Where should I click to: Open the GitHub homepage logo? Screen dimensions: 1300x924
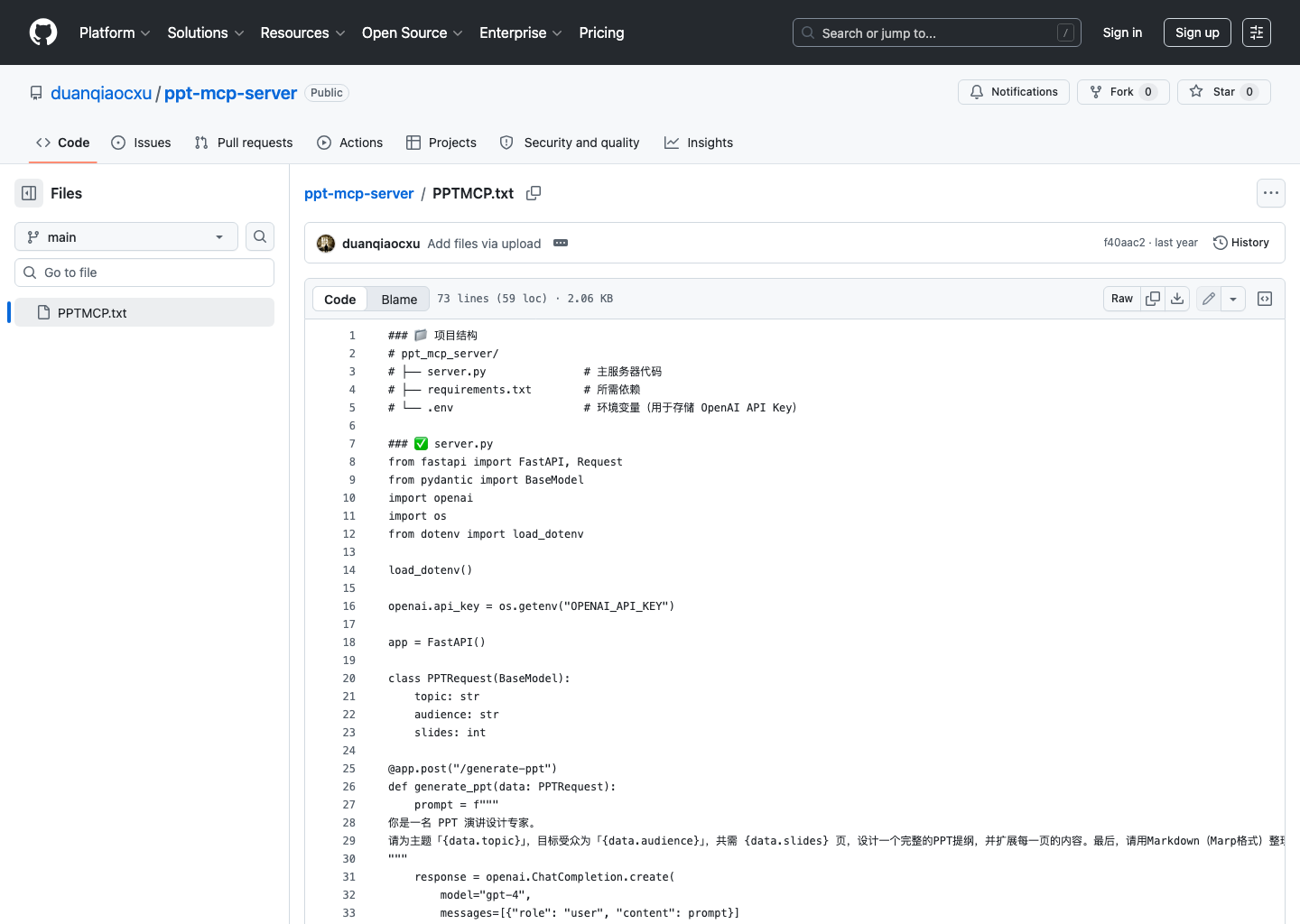click(43, 32)
